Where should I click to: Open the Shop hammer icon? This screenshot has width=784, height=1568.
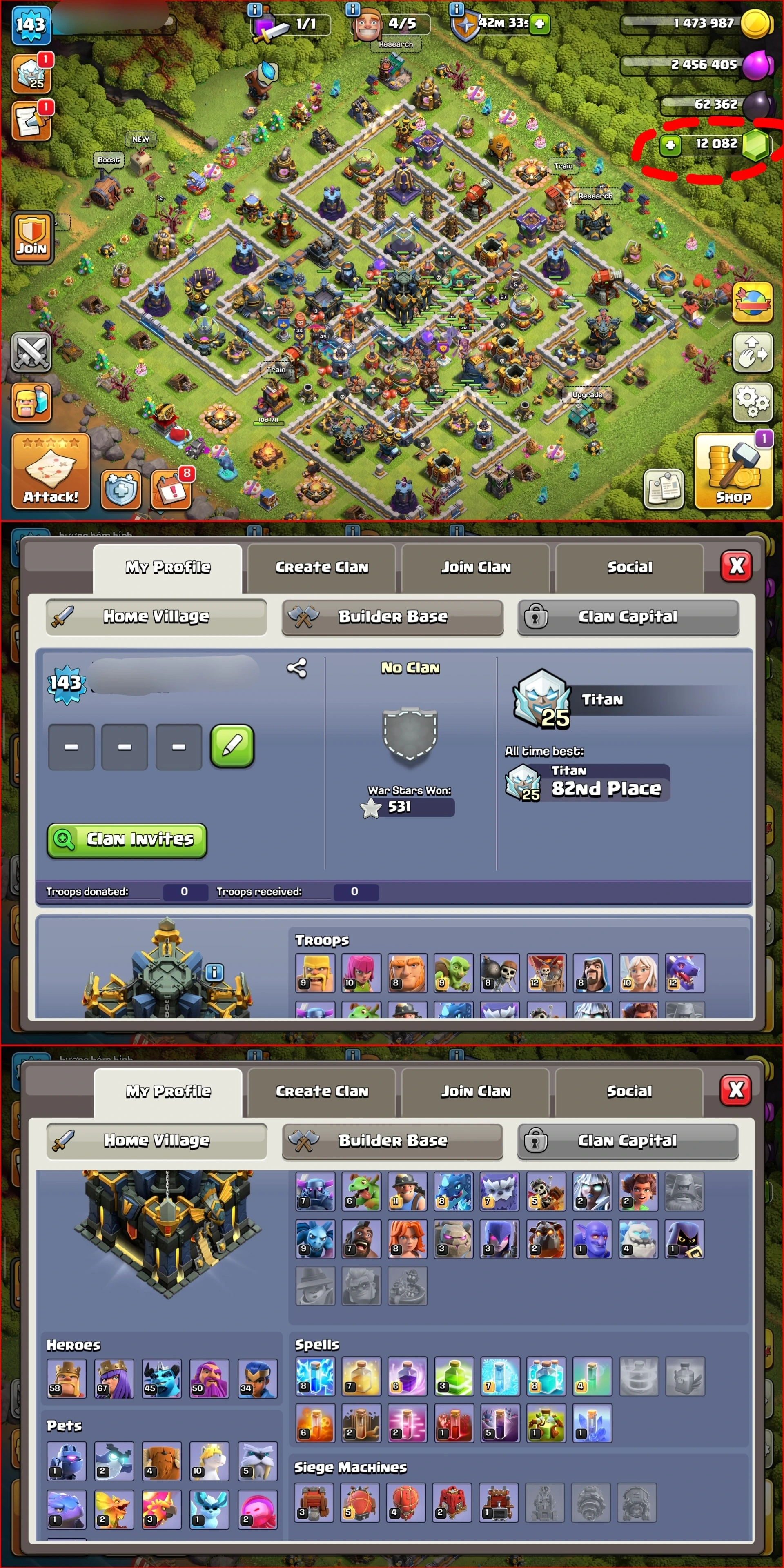coord(733,471)
